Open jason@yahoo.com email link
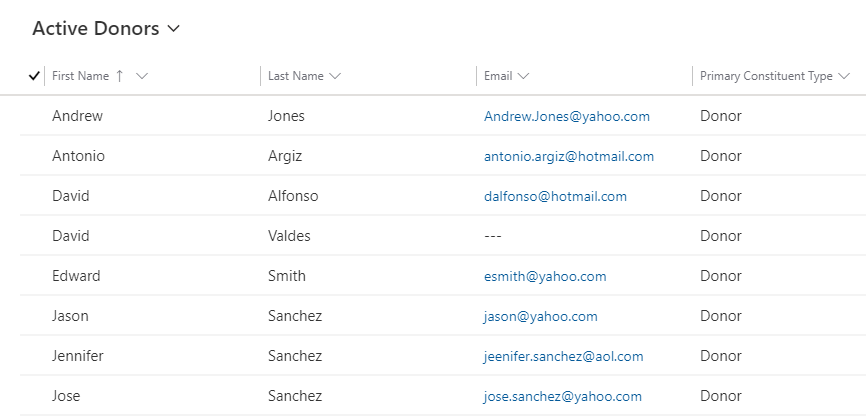 (540, 316)
